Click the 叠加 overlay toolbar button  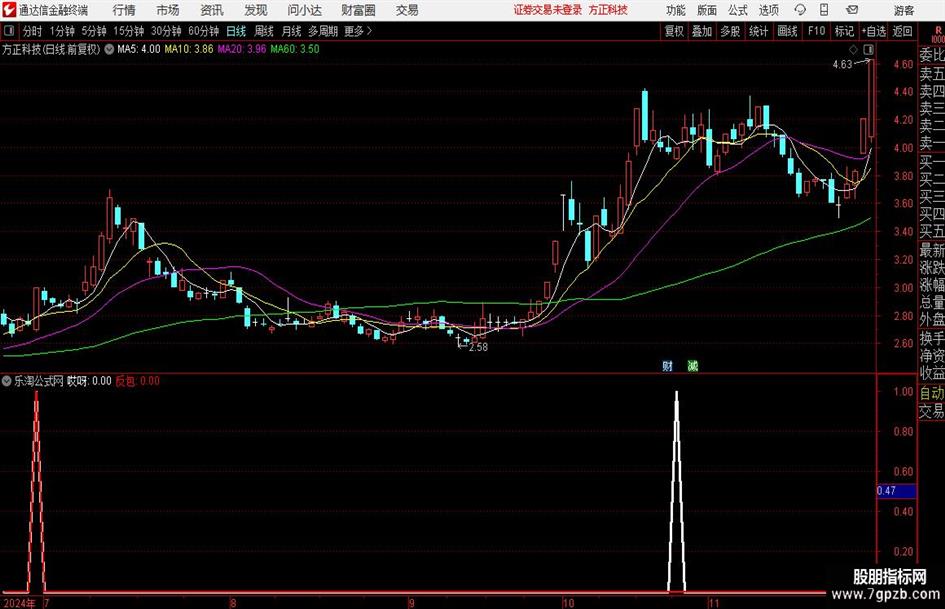(702, 31)
